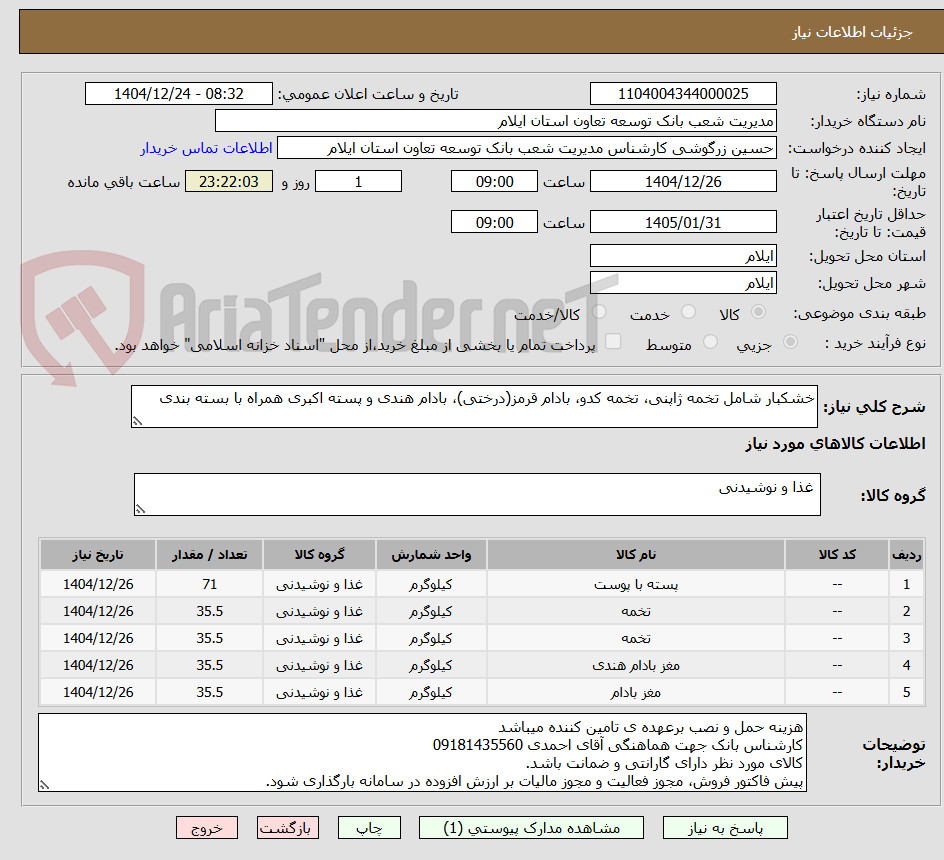Click the price validity date 1405/01/31 field
Viewport: 944px width, 860px height.
683,222
